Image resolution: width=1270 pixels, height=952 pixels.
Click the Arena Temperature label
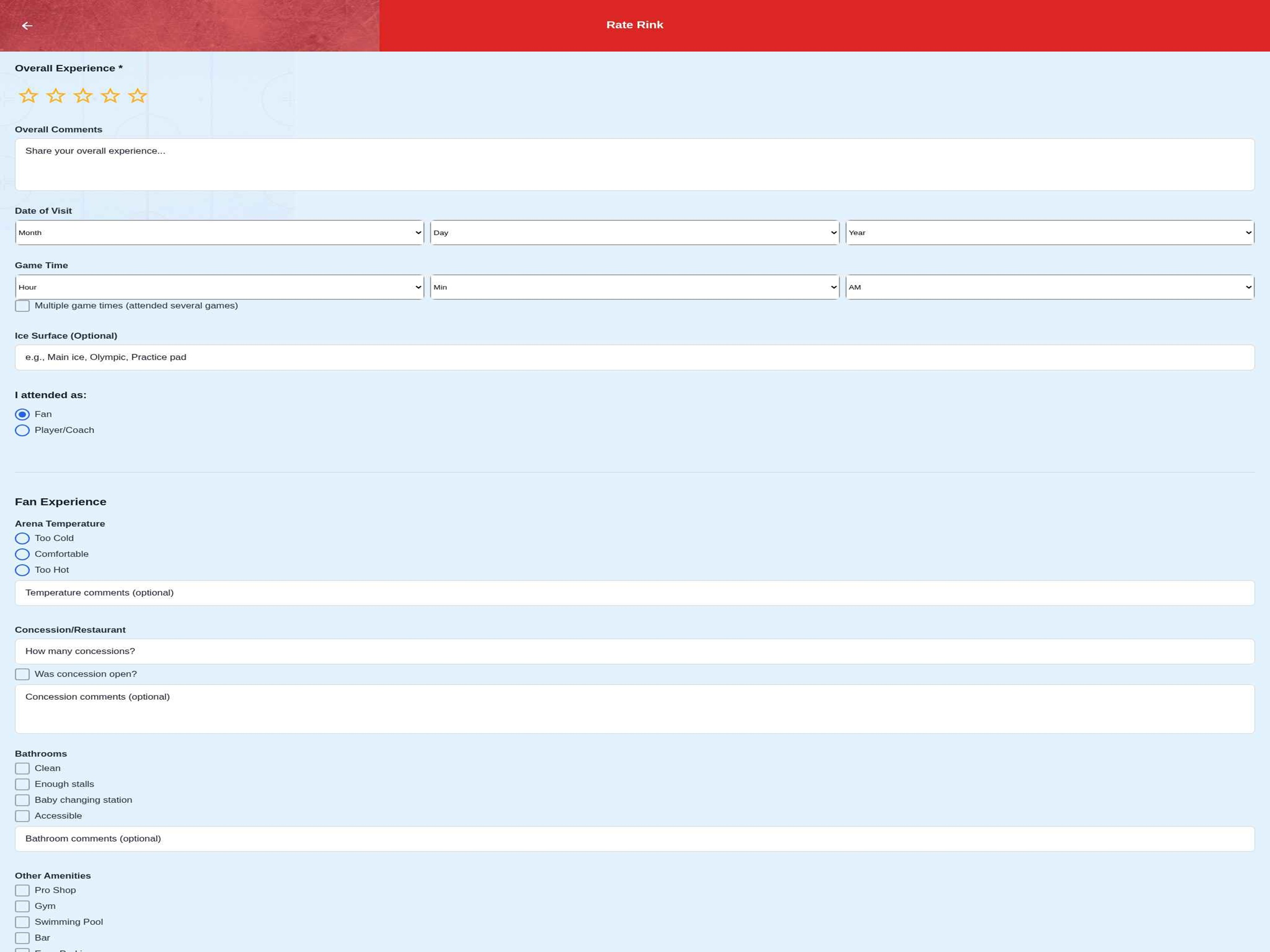pos(60,524)
